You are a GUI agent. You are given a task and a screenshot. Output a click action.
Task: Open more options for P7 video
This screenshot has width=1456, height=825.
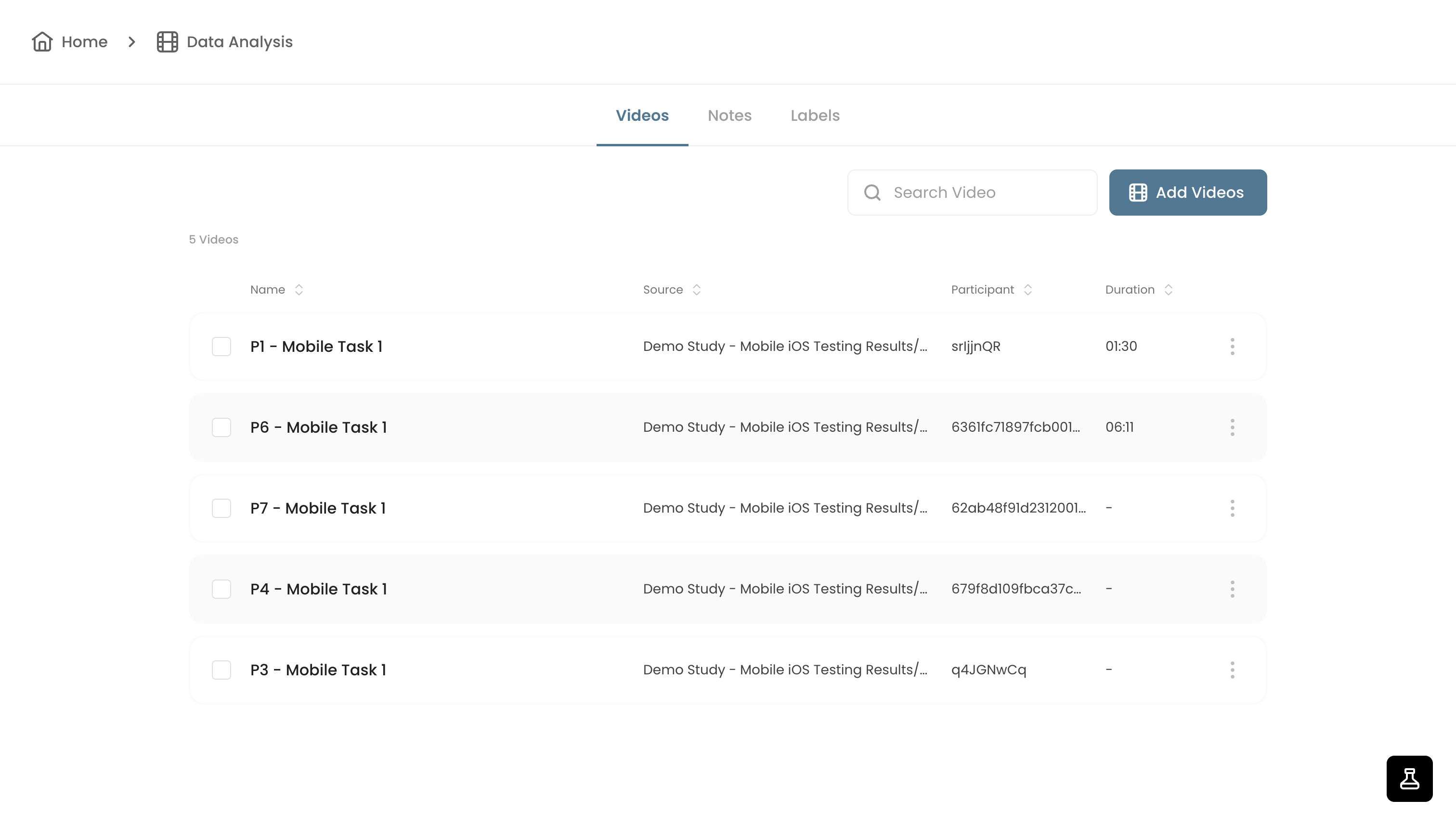tap(1232, 508)
